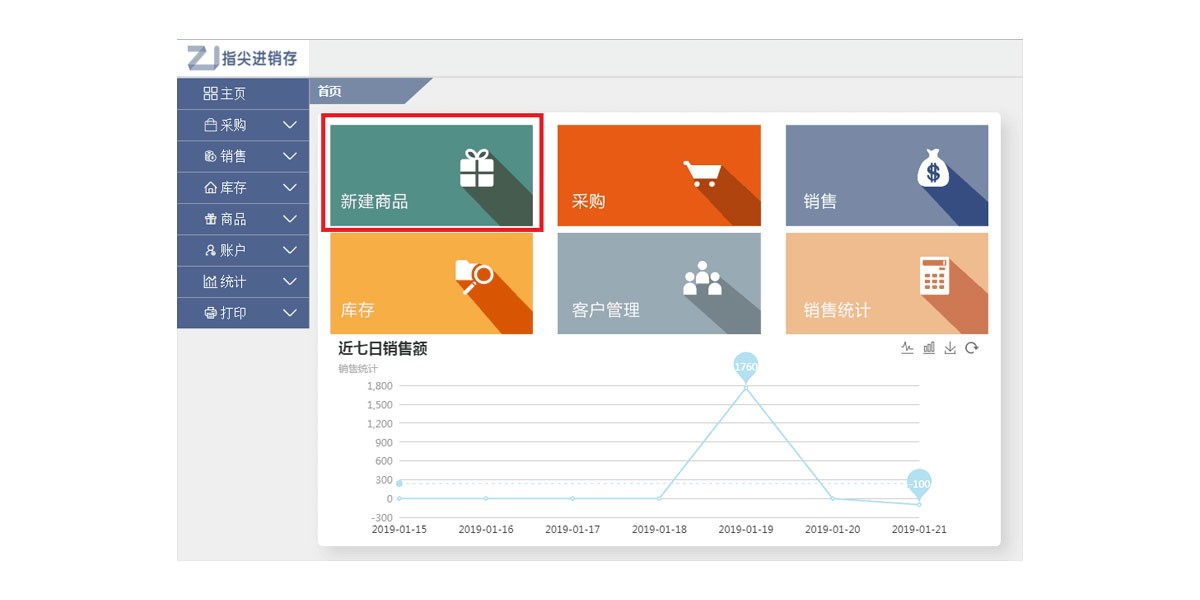Click the 2019-01-18 axis label
Image resolution: width=1200 pixels, height=600 pixels.
659,530
